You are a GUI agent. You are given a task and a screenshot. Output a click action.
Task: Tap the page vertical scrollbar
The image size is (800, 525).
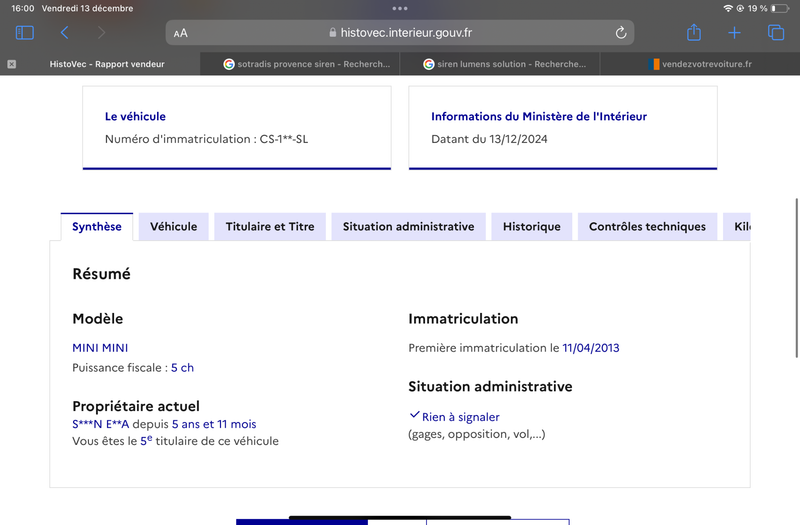(x=796, y=278)
